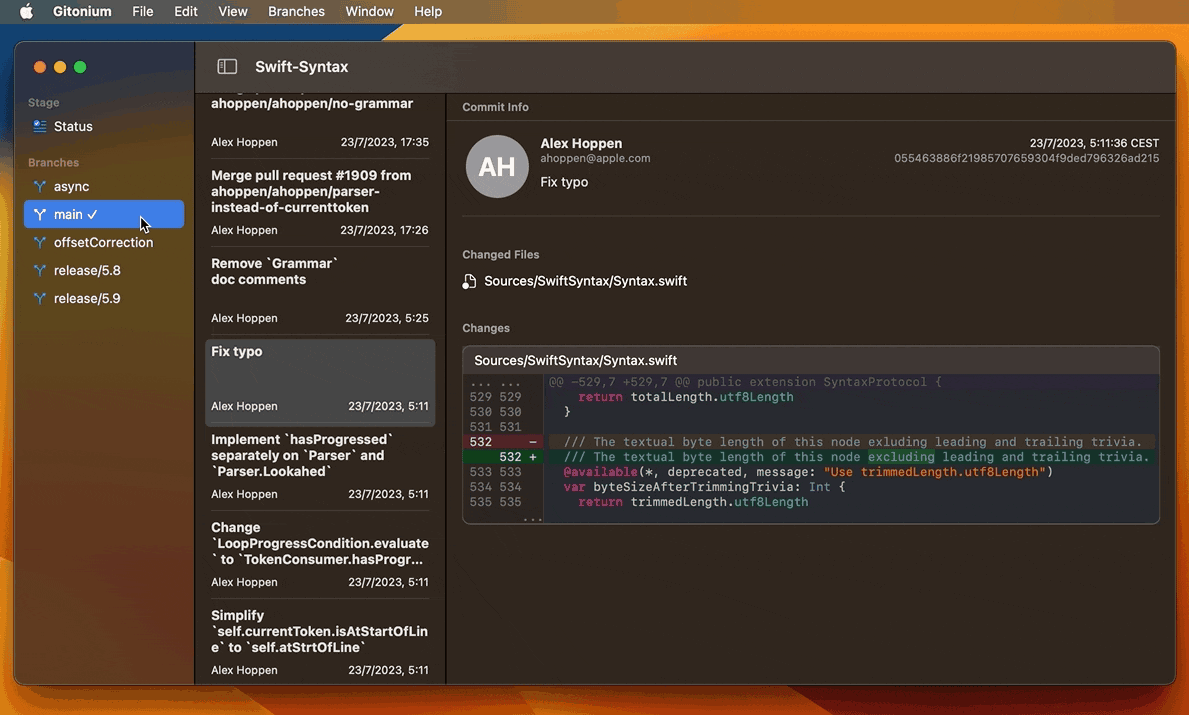The width and height of the screenshot is (1189, 715).
Task: Click the highlighted word excluding in added line
Action: (x=901, y=457)
